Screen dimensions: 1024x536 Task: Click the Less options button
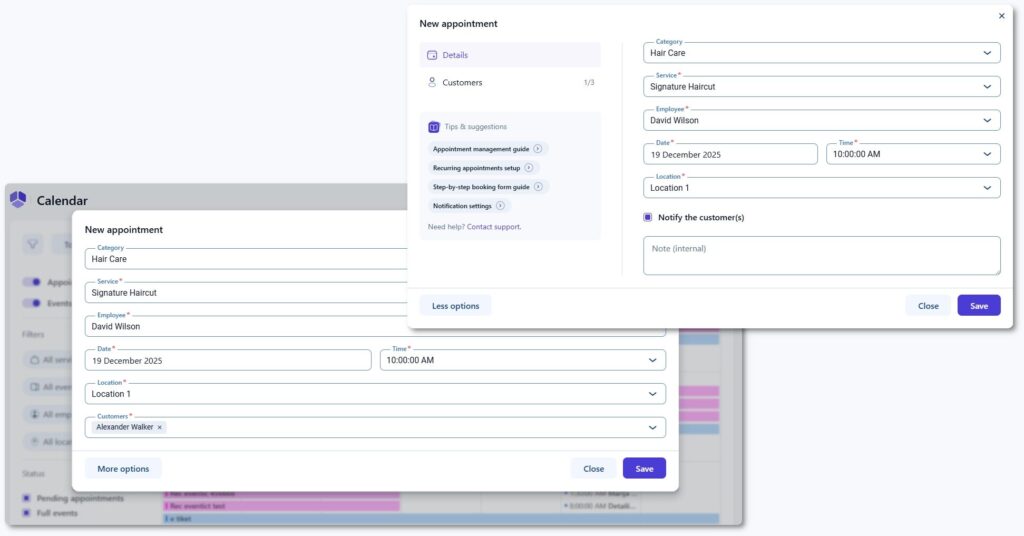click(455, 306)
